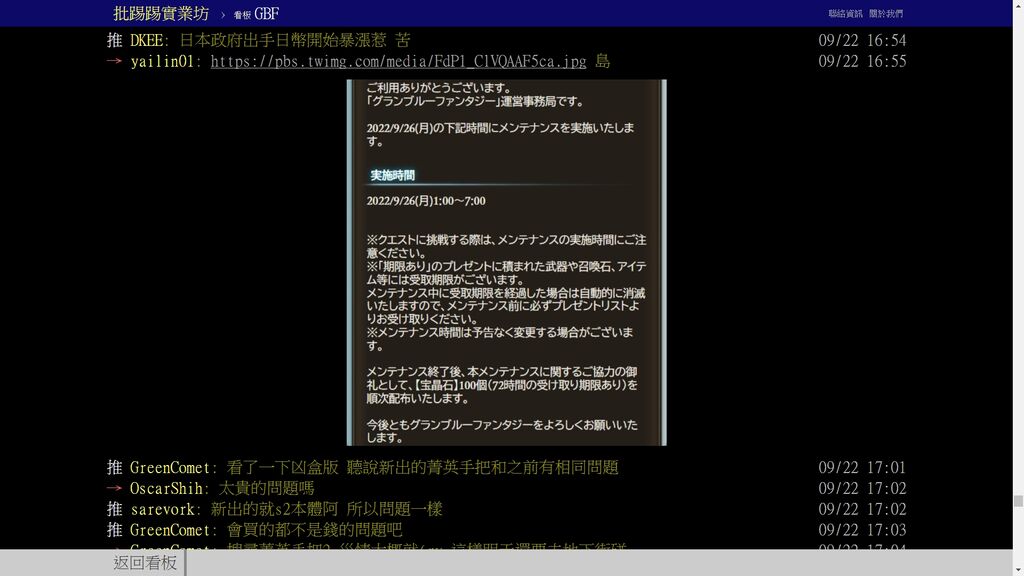Click the 推 tag before DKEE
The width and height of the screenshot is (1024, 576).
pos(114,40)
